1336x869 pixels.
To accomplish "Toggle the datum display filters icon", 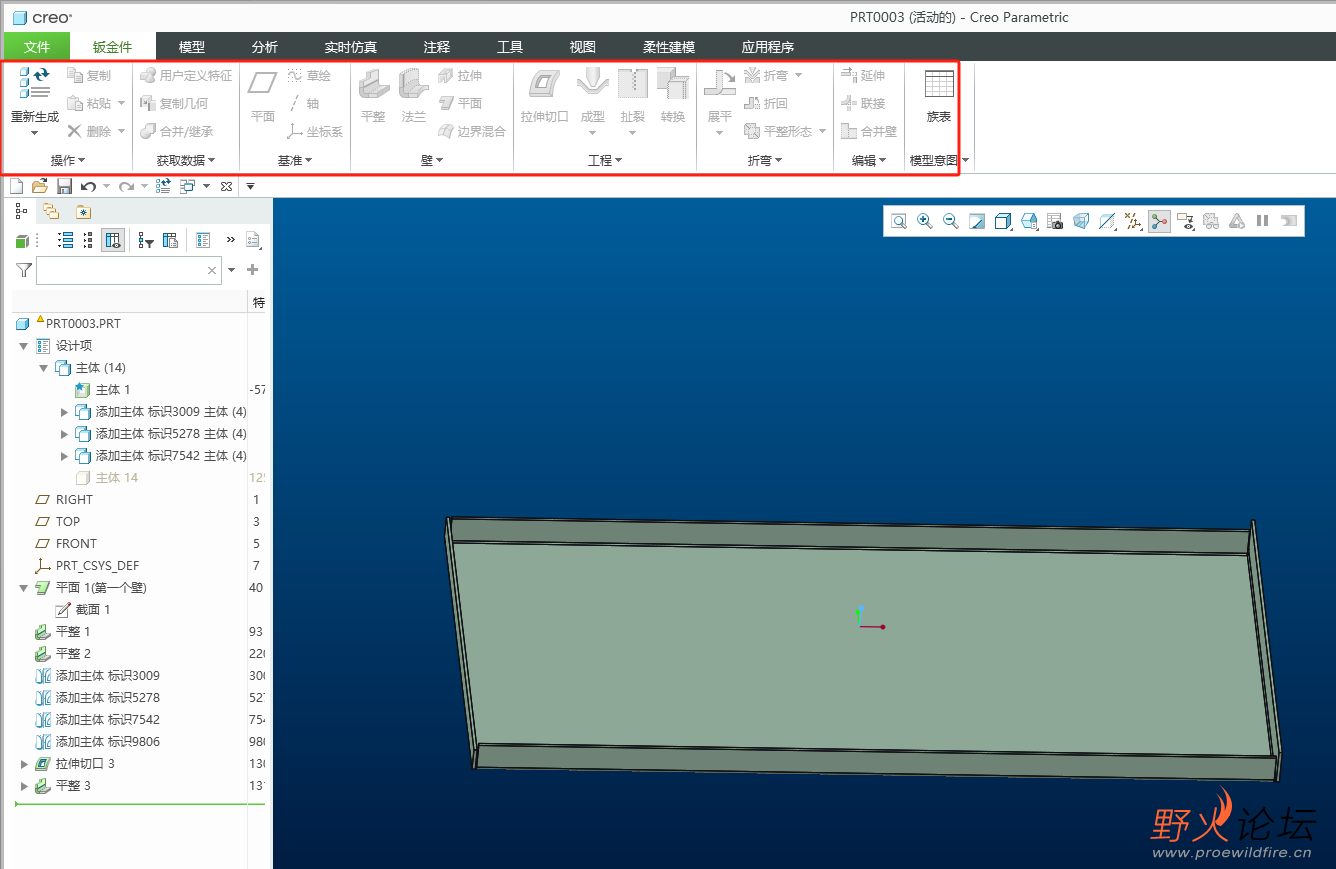I will pos(1133,221).
